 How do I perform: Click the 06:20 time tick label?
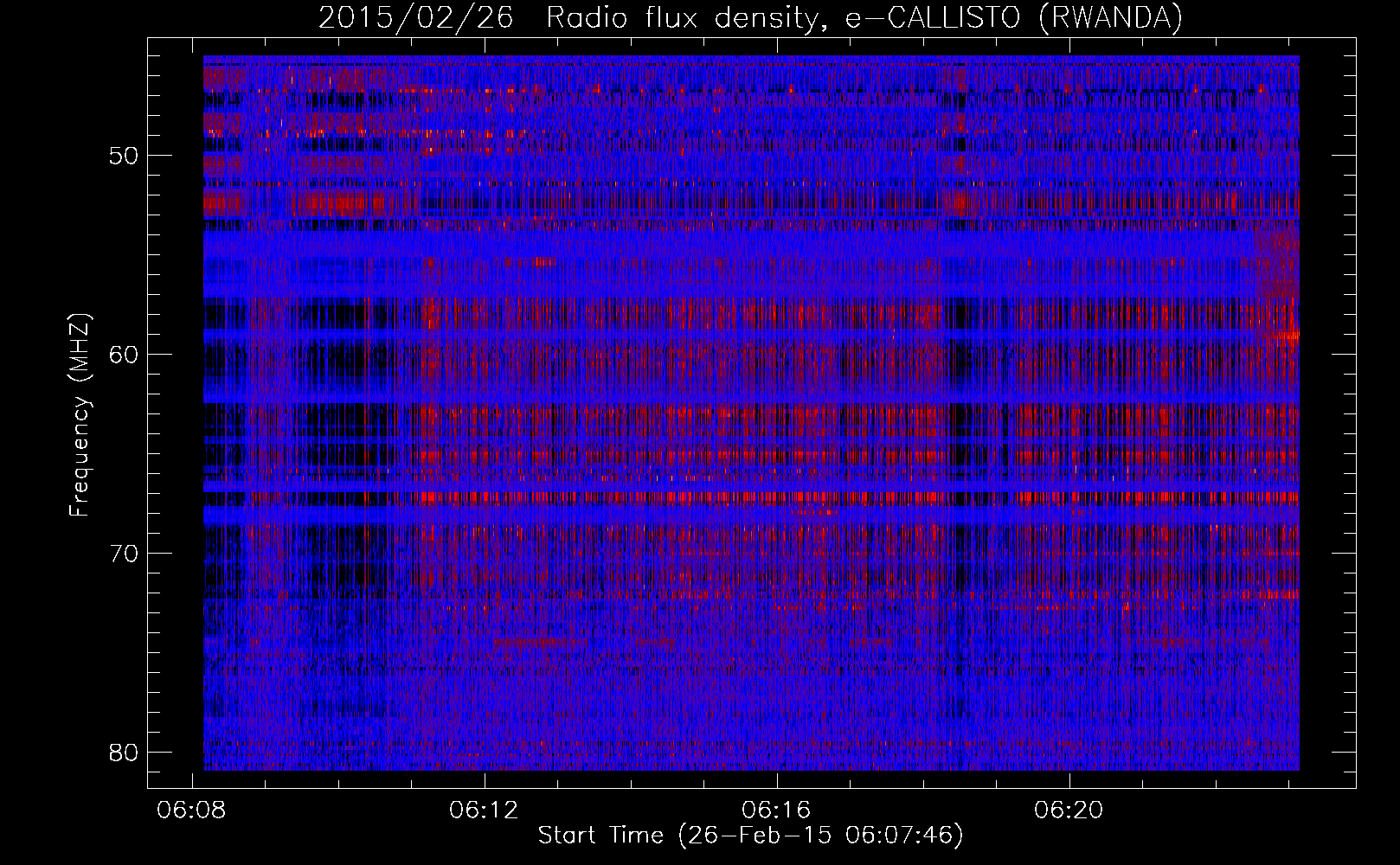point(1069,810)
